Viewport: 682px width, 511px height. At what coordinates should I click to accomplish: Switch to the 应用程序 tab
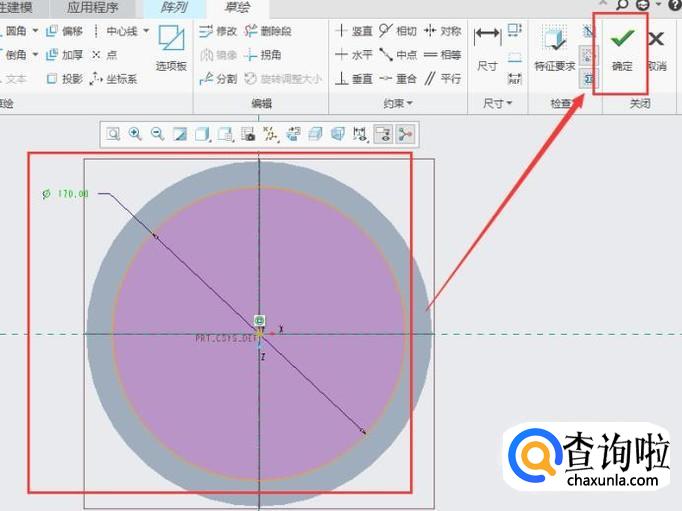tap(92, 7)
